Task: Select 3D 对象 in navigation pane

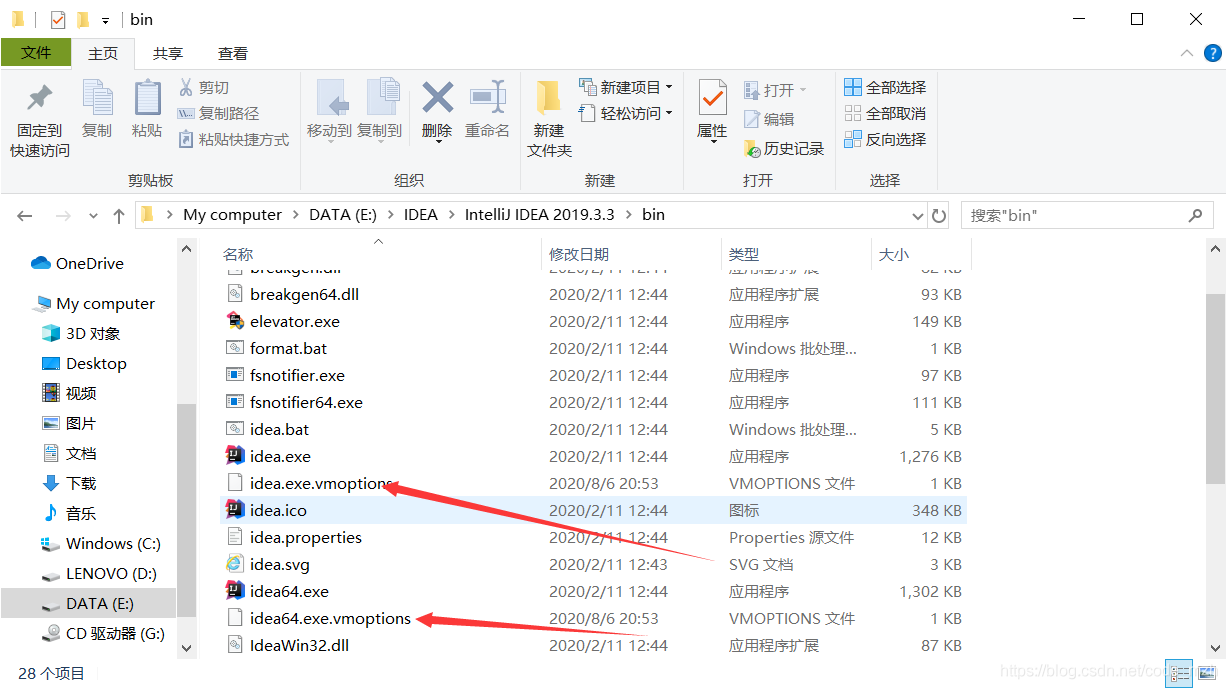Action: tap(82, 334)
